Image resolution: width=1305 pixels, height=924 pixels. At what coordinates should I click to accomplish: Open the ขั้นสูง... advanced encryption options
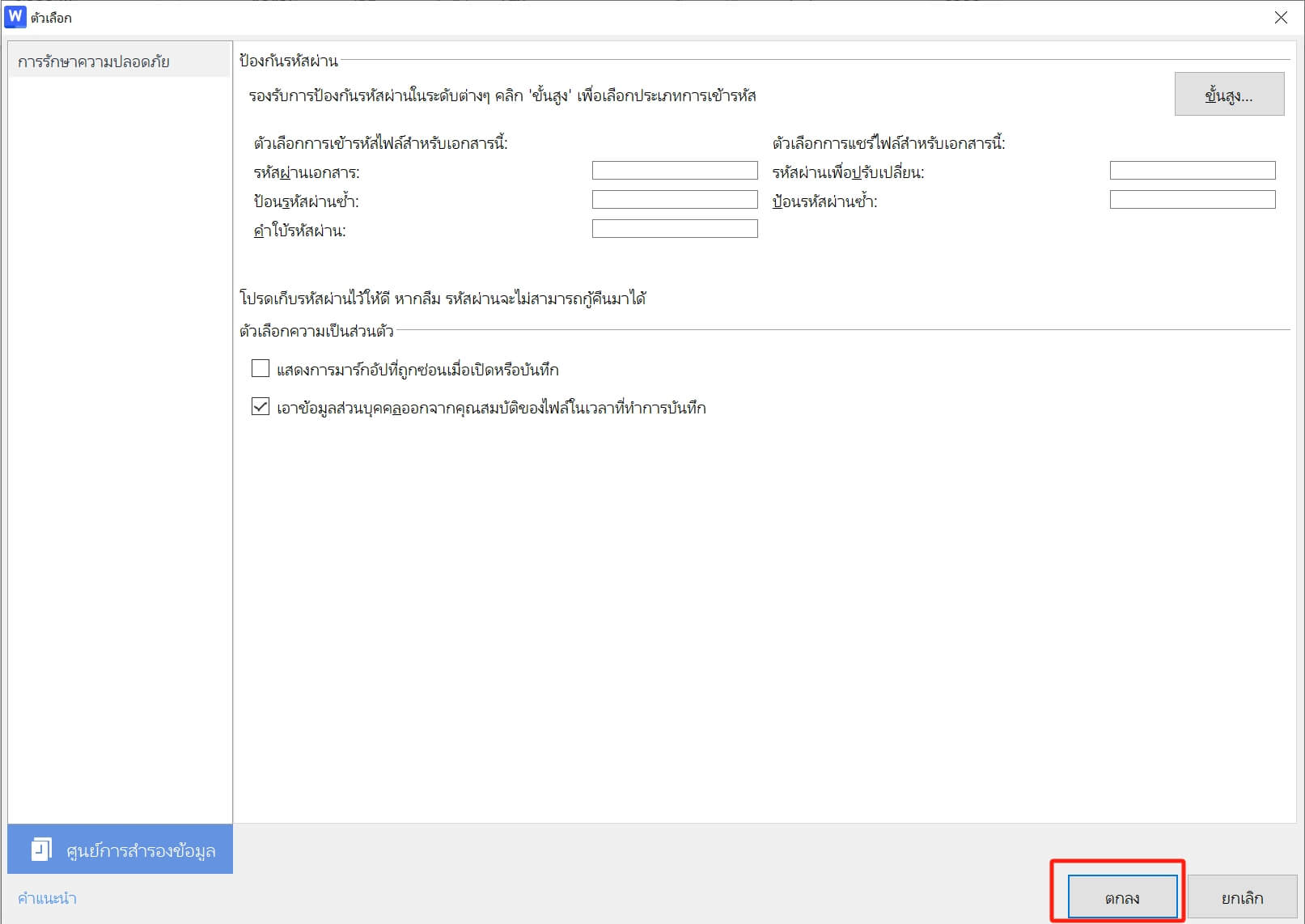[x=1228, y=94]
